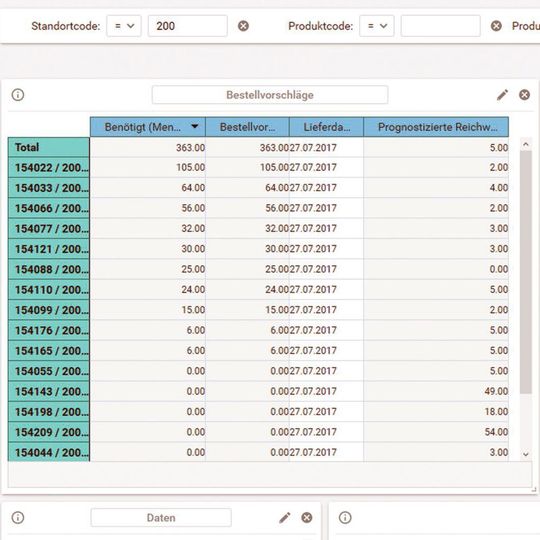Click the Standortcode input field containing 200

[x=188, y=26]
